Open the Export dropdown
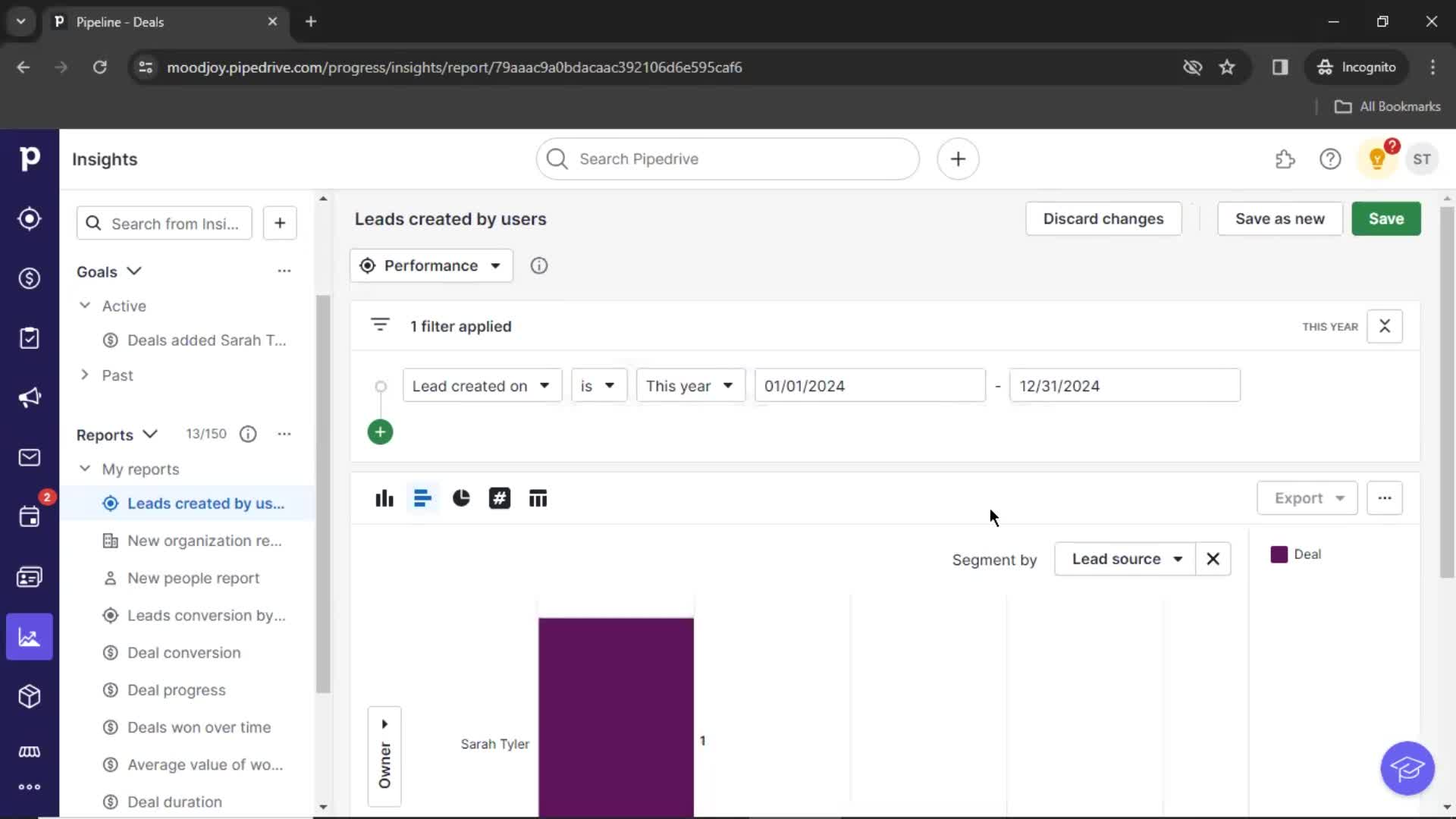This screenshot has height=819, width=1456. tap(1307, 498)
